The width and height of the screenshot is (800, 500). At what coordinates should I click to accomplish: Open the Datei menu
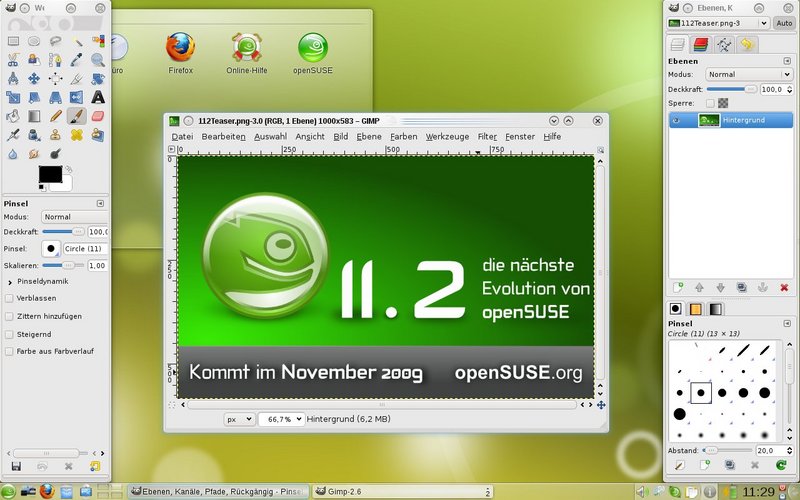[182, 137]
